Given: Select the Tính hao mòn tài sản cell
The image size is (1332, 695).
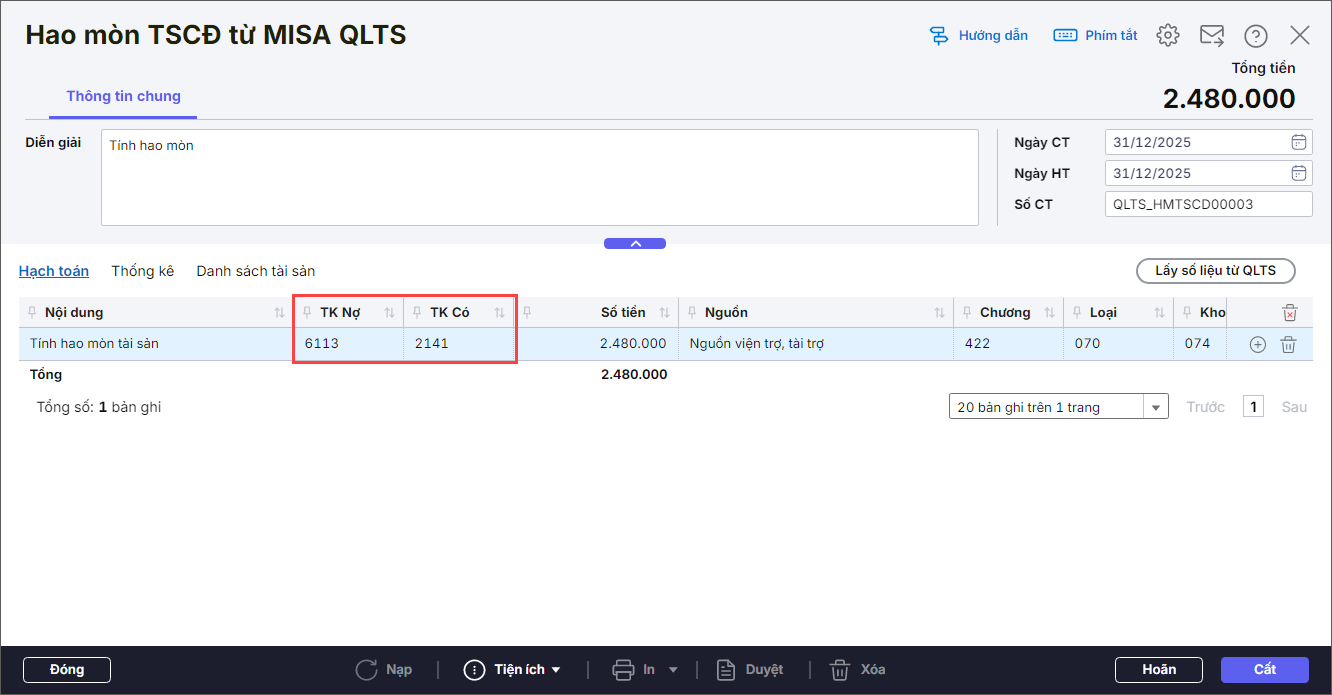Looking at the screenshot, I should point(156,344).
